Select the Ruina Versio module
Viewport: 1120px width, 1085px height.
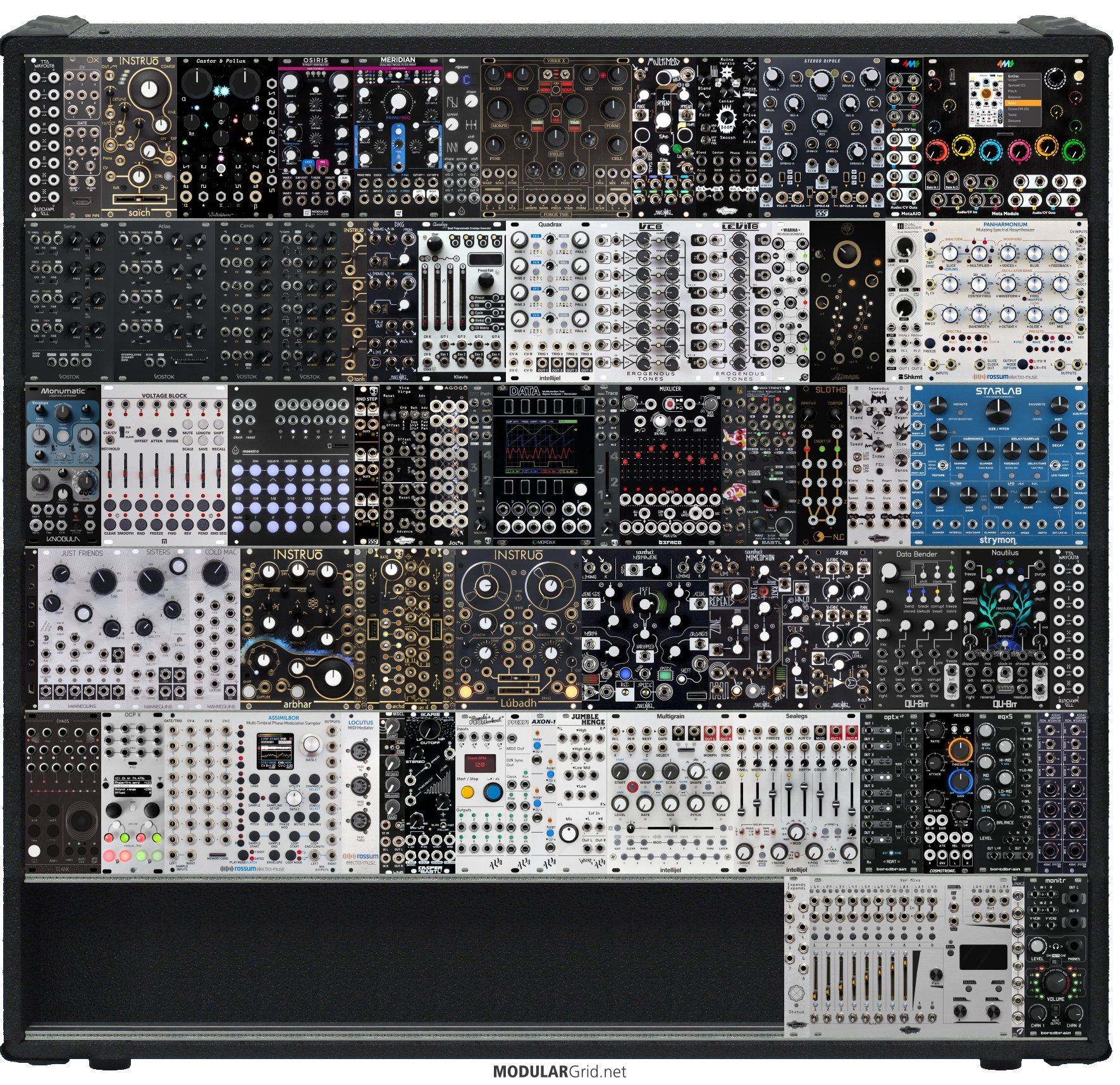coord(727,137)
